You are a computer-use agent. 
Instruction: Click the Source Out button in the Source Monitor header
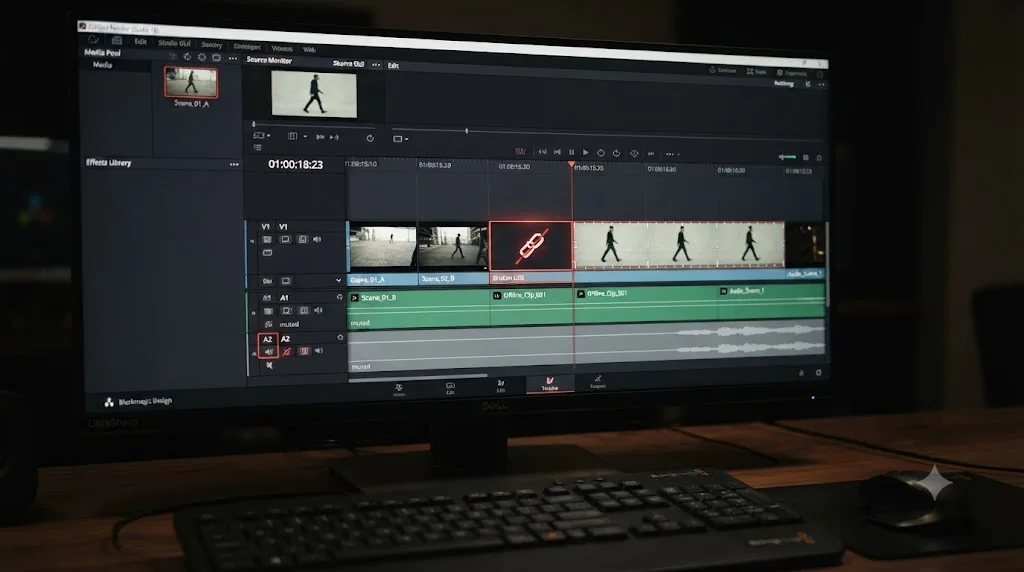pyautogui.click(x=348, y=63)
